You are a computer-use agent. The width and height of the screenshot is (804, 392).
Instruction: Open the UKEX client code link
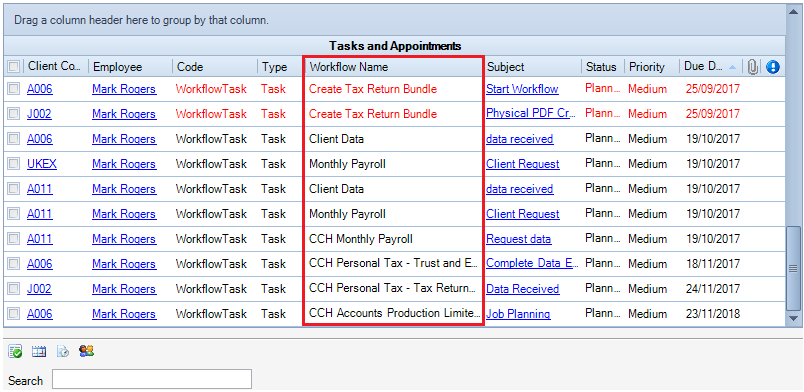tap(42, 164)
